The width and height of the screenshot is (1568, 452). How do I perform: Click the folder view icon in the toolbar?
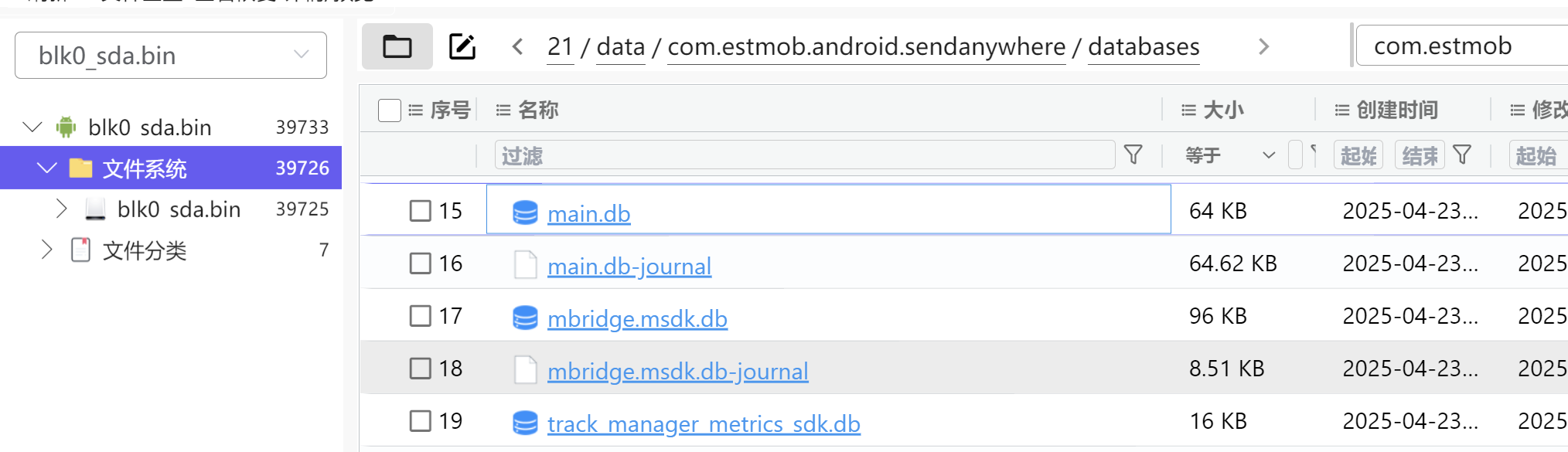397,47
